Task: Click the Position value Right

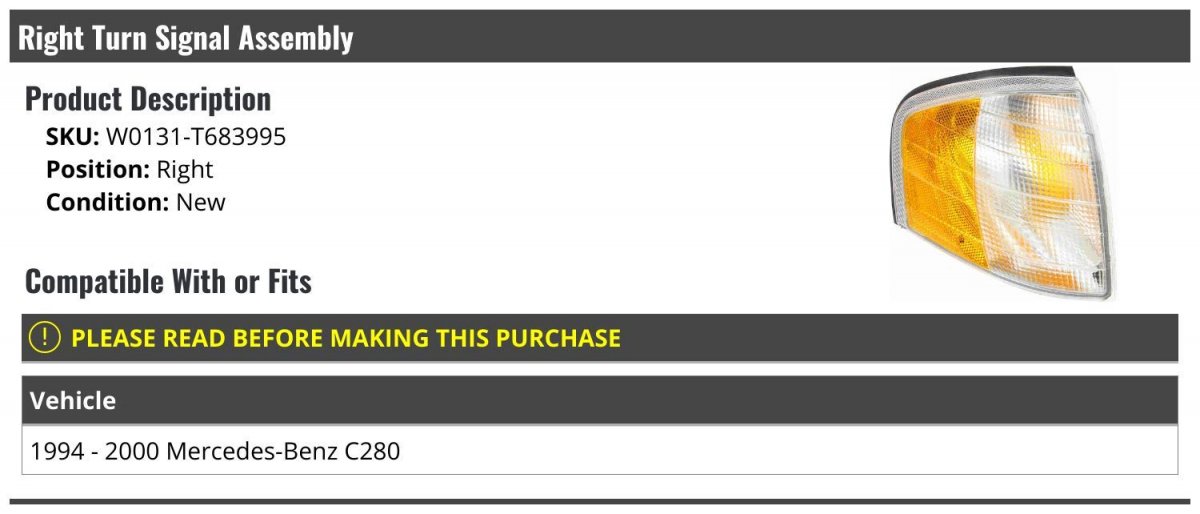Action: [185, 170]
